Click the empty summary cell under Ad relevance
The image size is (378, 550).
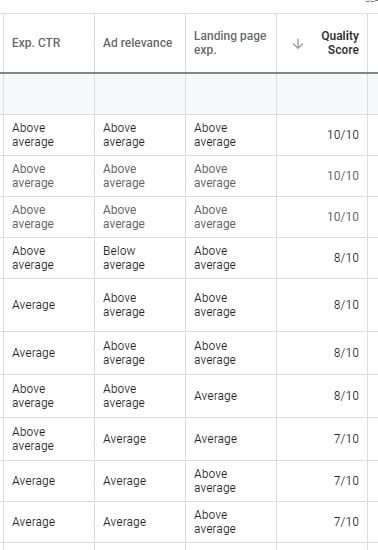click(140, 94)
